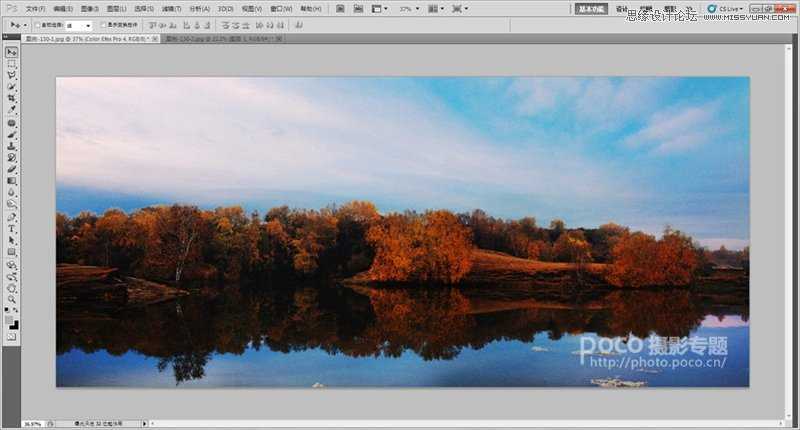Open the workspace switcher double-arrow menu
The image size is (800, 430).
[x=689, y=9]
